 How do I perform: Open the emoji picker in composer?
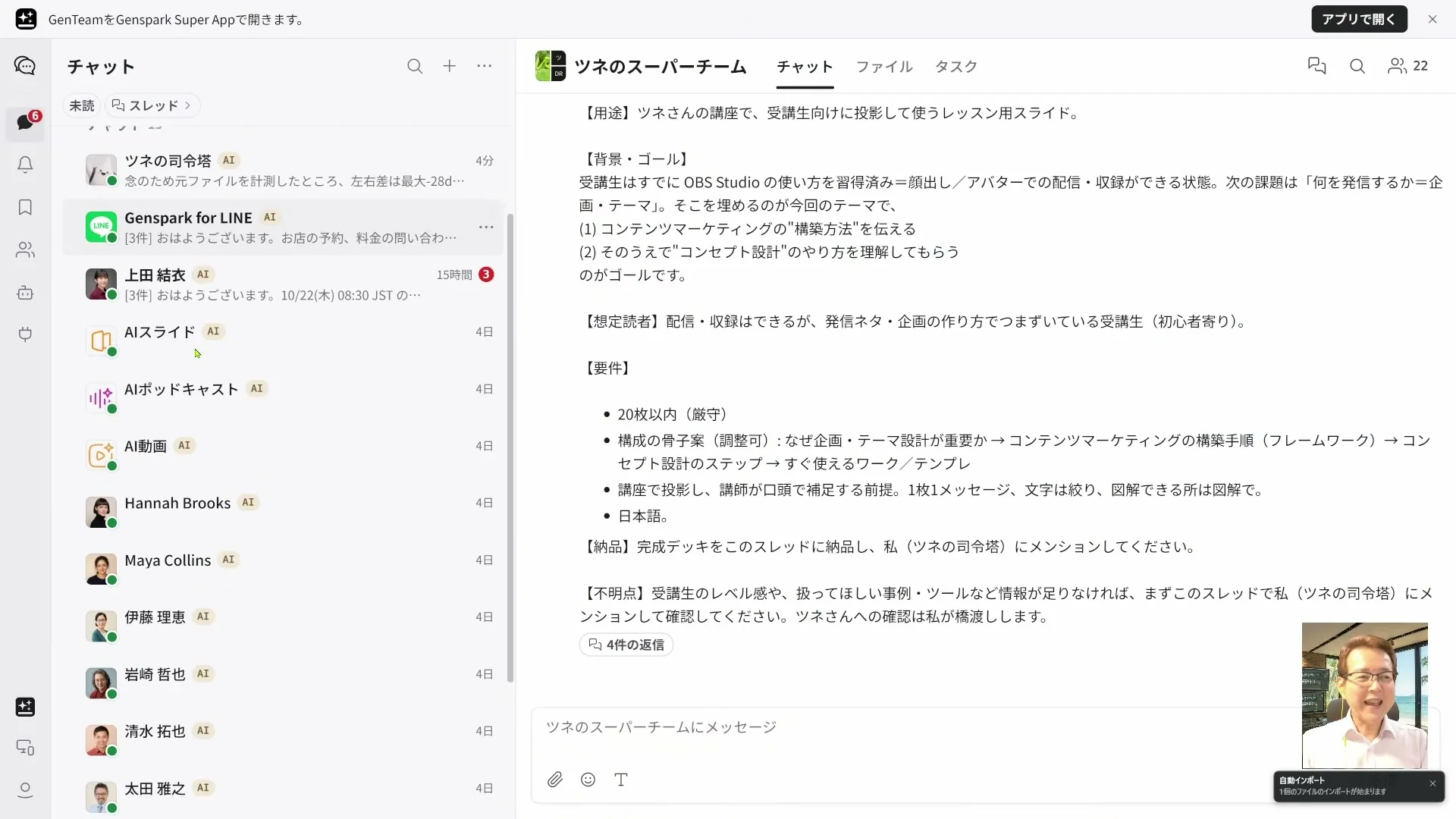click(588, 780)
